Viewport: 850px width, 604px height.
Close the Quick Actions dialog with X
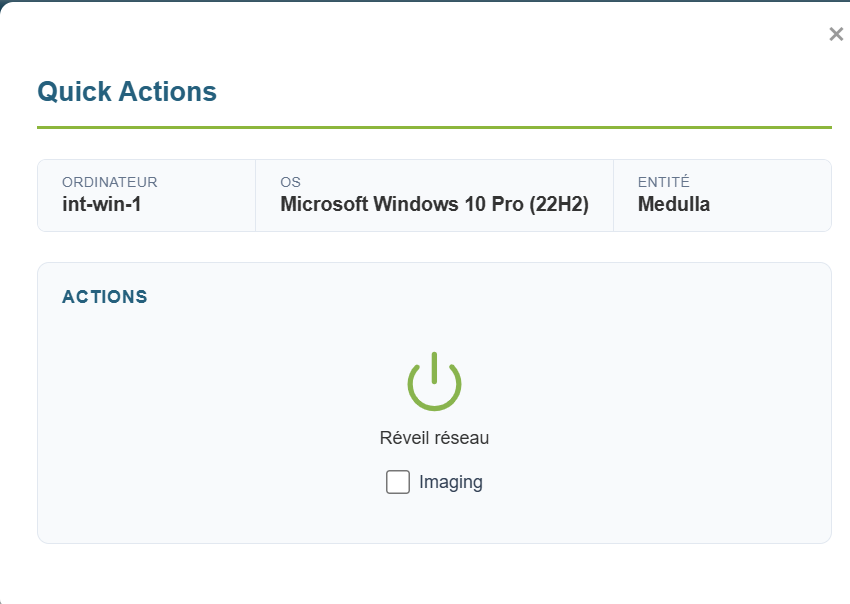click(x=836, y=34)
